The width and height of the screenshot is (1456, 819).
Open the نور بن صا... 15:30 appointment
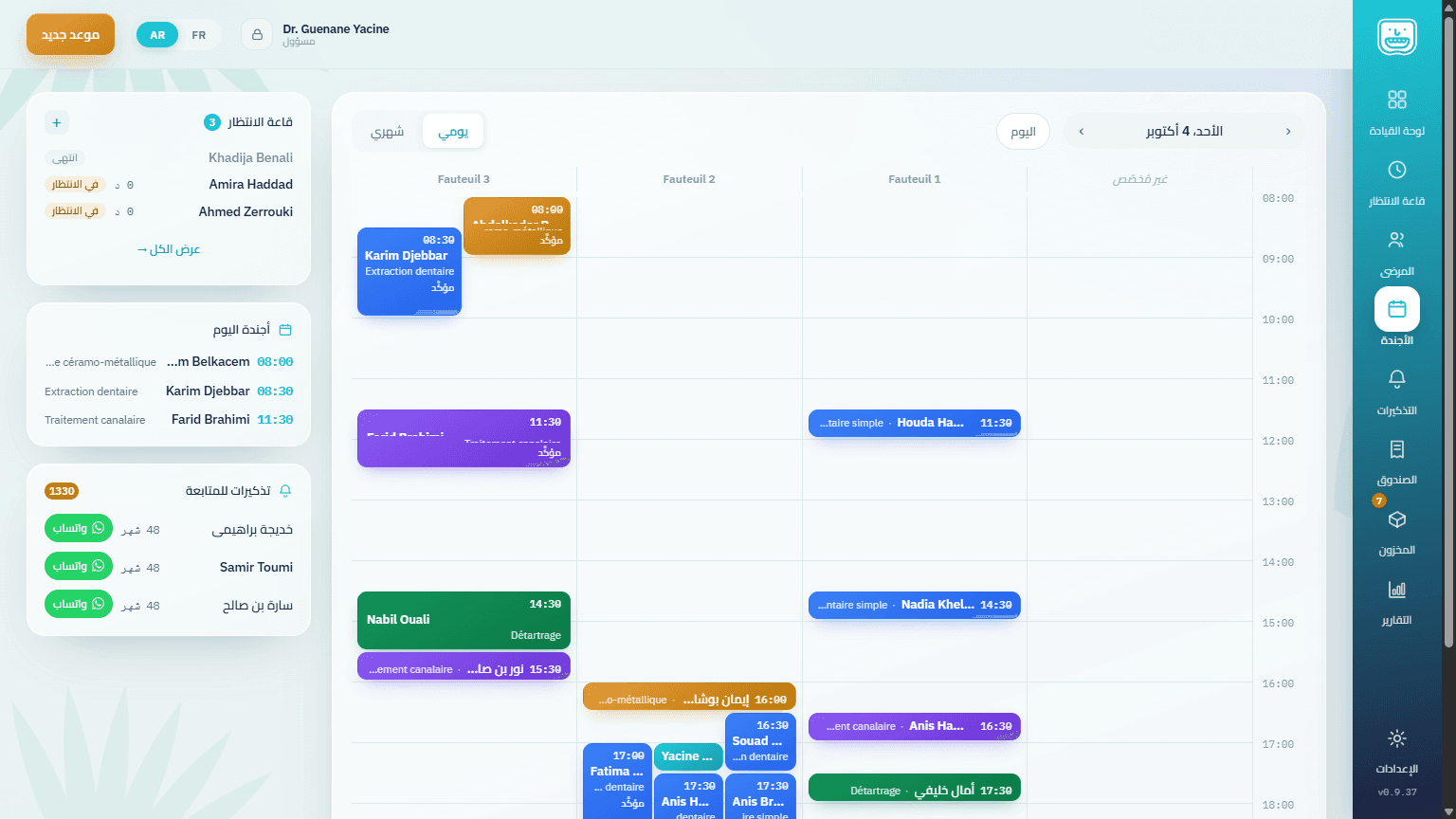464,666
